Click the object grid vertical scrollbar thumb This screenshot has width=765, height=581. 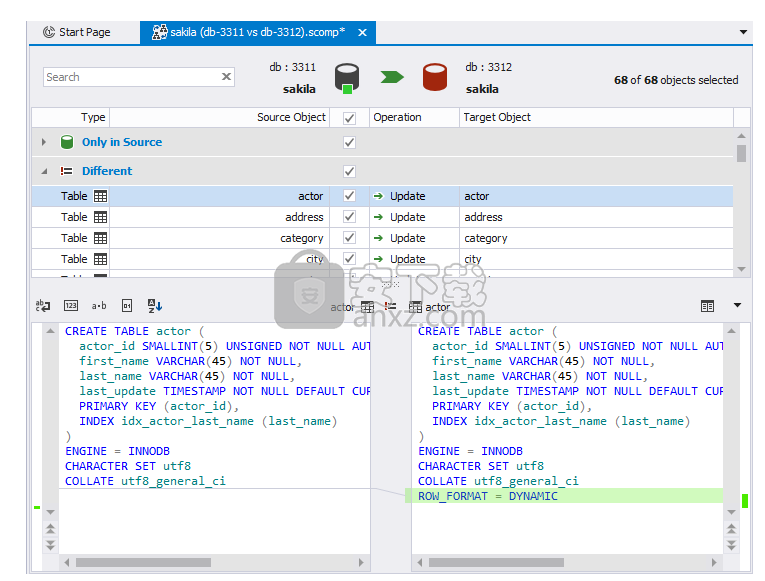(x=742, y=153)
